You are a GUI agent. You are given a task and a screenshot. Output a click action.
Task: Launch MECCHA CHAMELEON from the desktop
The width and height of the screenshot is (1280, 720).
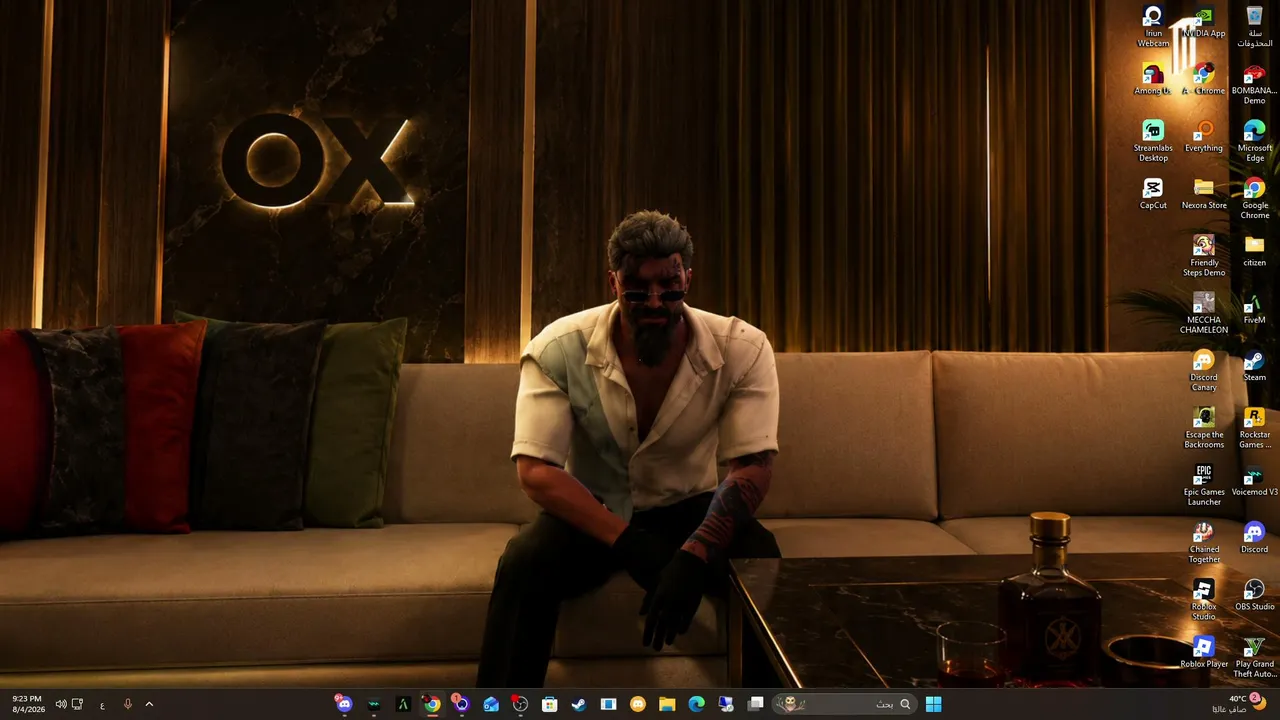pos(1204,314)
